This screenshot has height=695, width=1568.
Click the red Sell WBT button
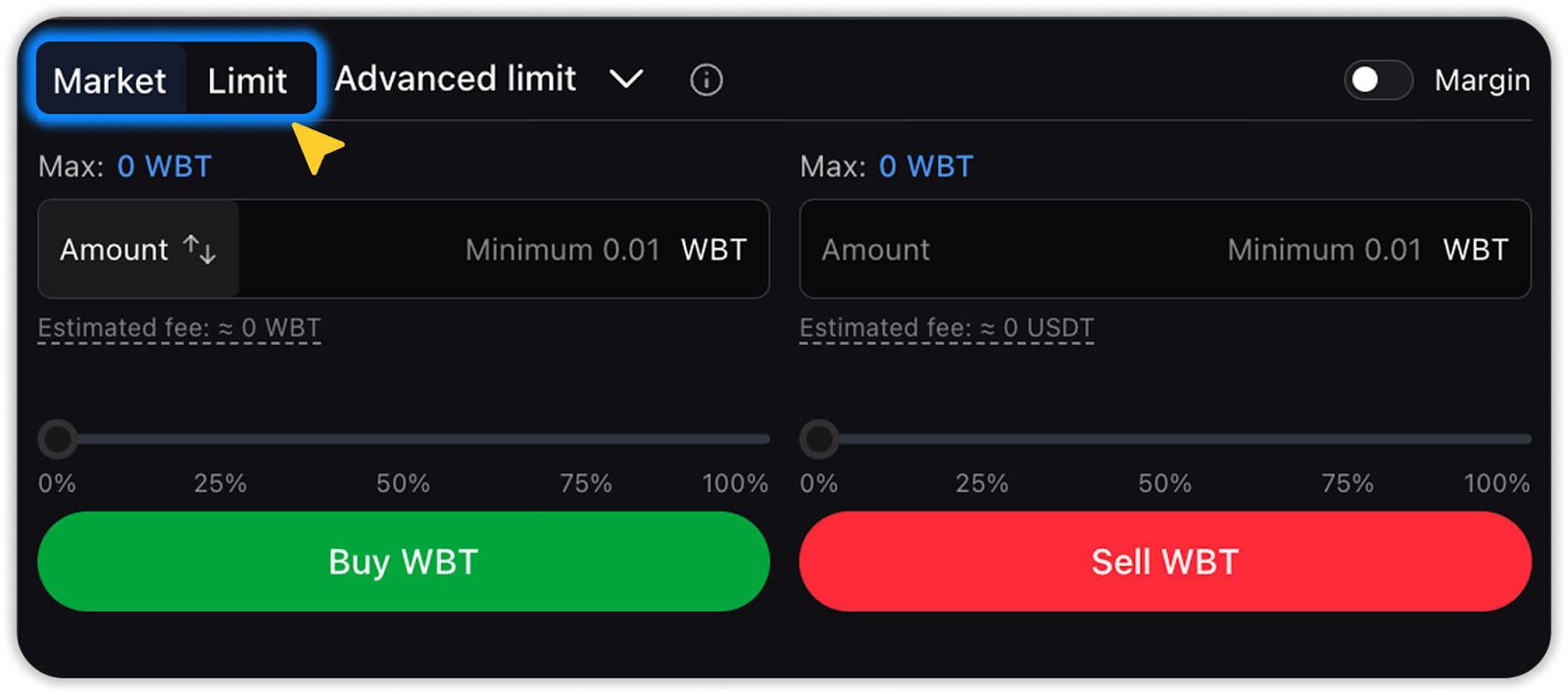(1164, 562)
